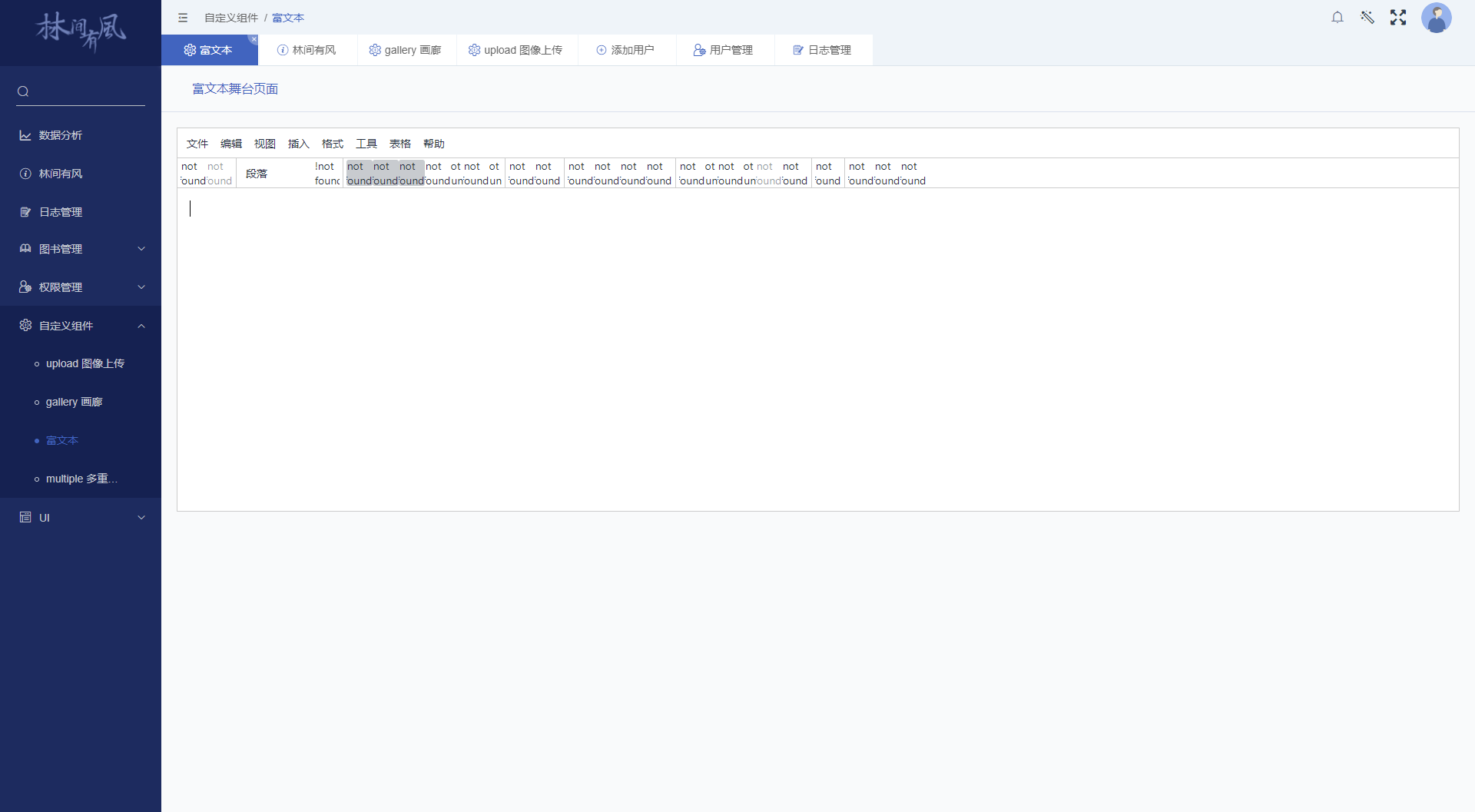Open the 表格 menu in the editor

399,144
